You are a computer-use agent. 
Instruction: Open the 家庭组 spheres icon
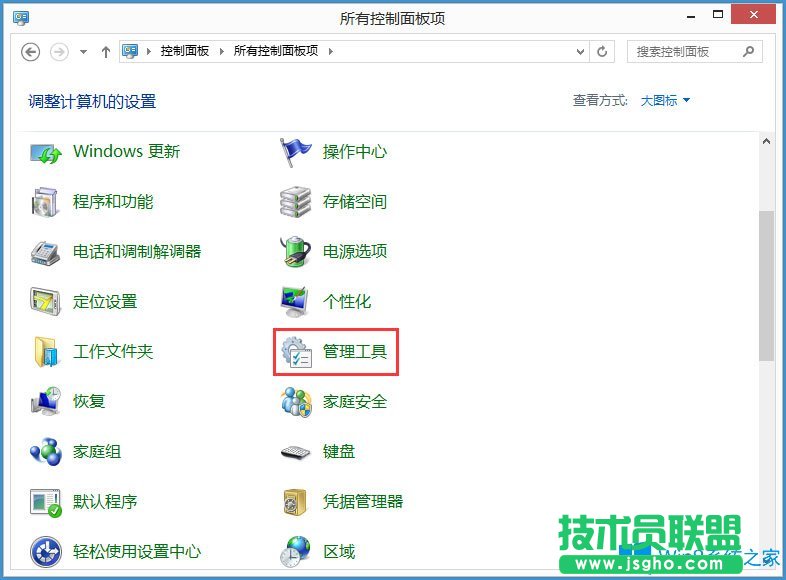[x=46, y=452]
